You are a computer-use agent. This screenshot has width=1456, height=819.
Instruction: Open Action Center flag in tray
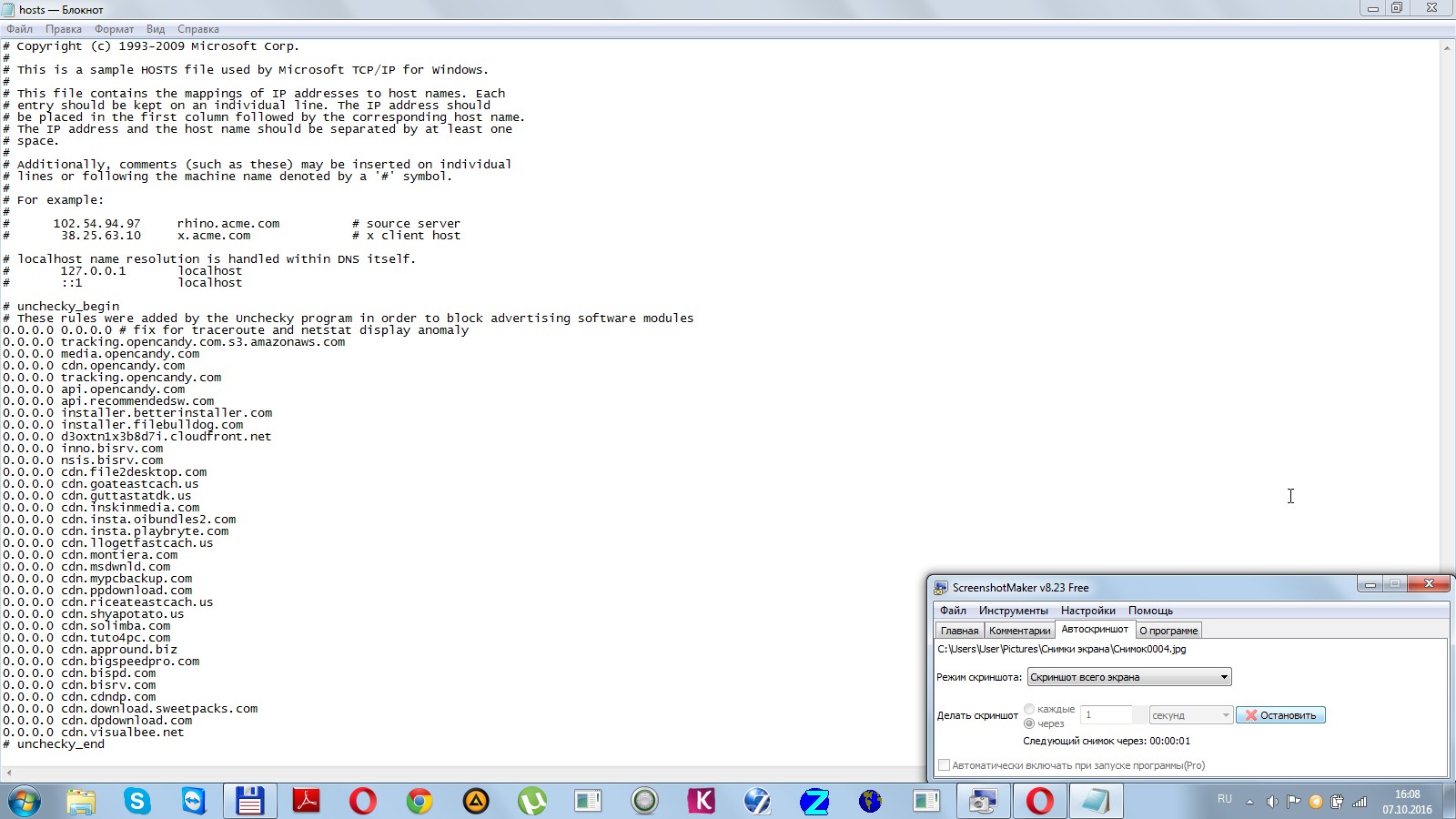[1293, 802]
